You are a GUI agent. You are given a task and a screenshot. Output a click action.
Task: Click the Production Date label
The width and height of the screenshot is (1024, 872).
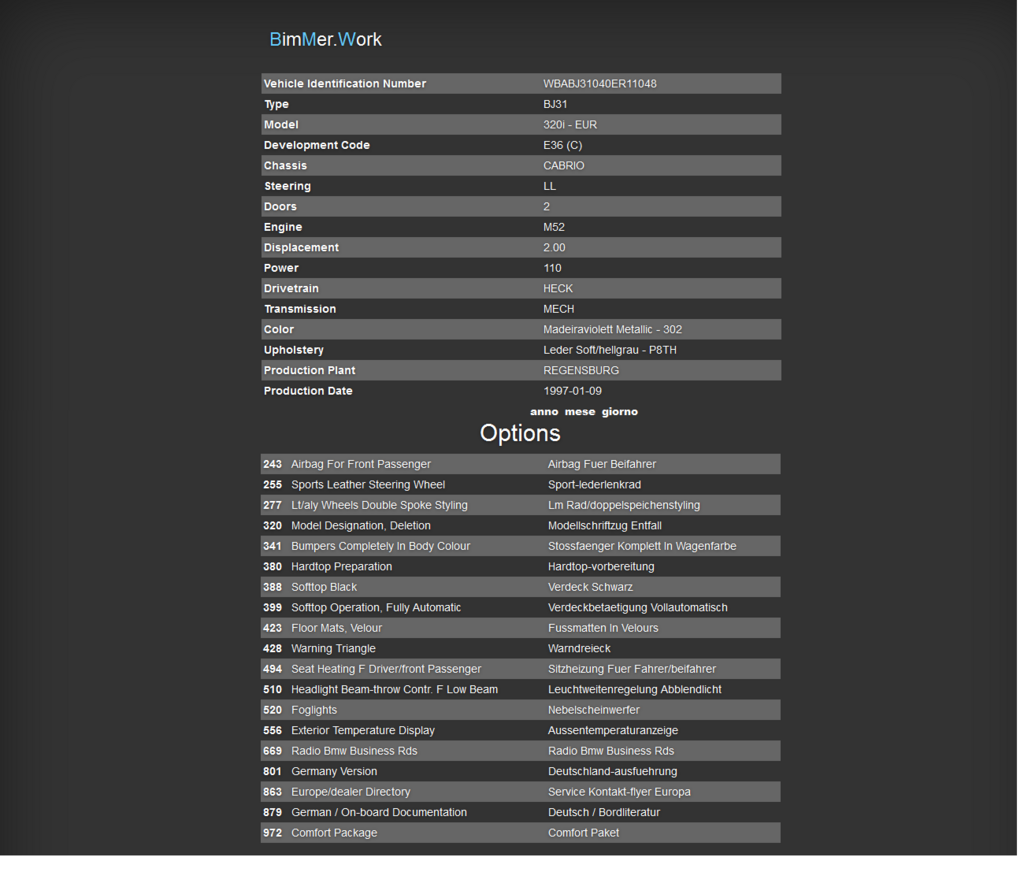click(x=308, y=391)
